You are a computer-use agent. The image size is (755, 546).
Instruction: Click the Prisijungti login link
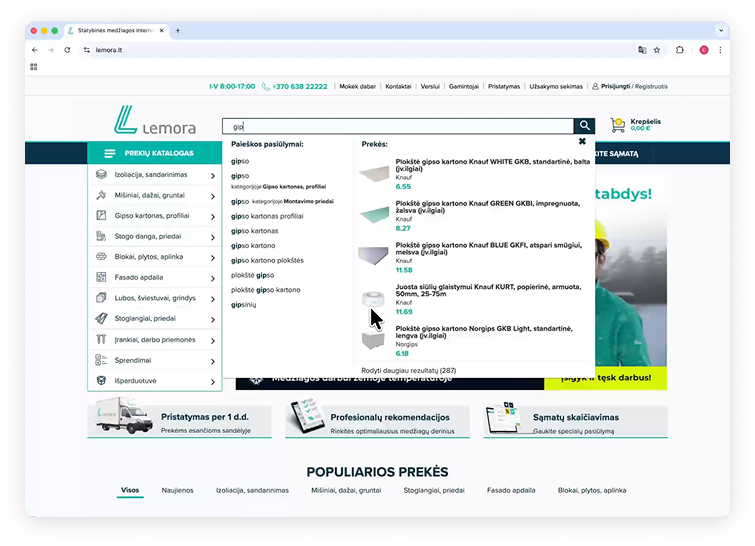(615, 87)
